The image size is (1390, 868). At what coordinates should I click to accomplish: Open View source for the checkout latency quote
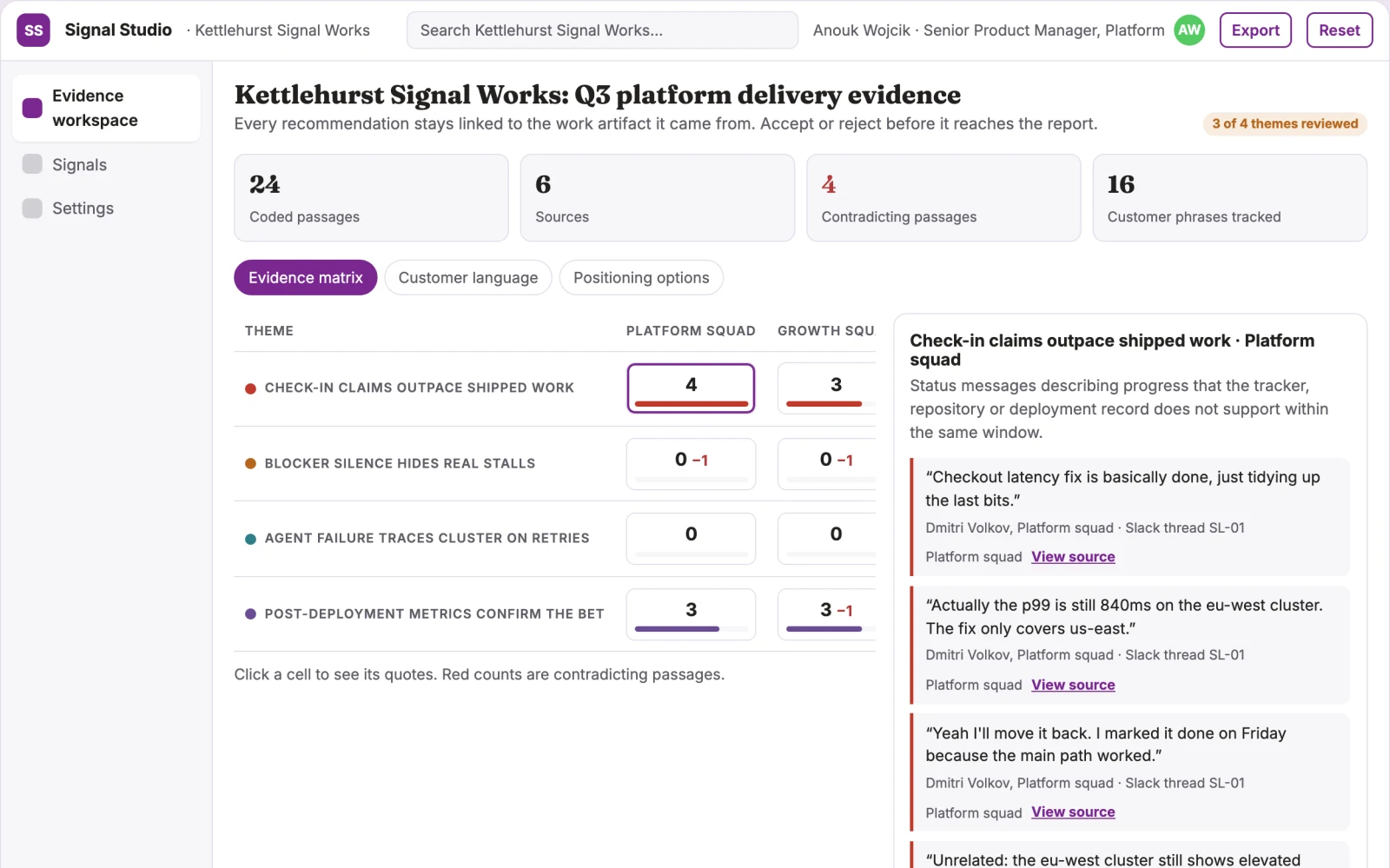point(1073,557)
